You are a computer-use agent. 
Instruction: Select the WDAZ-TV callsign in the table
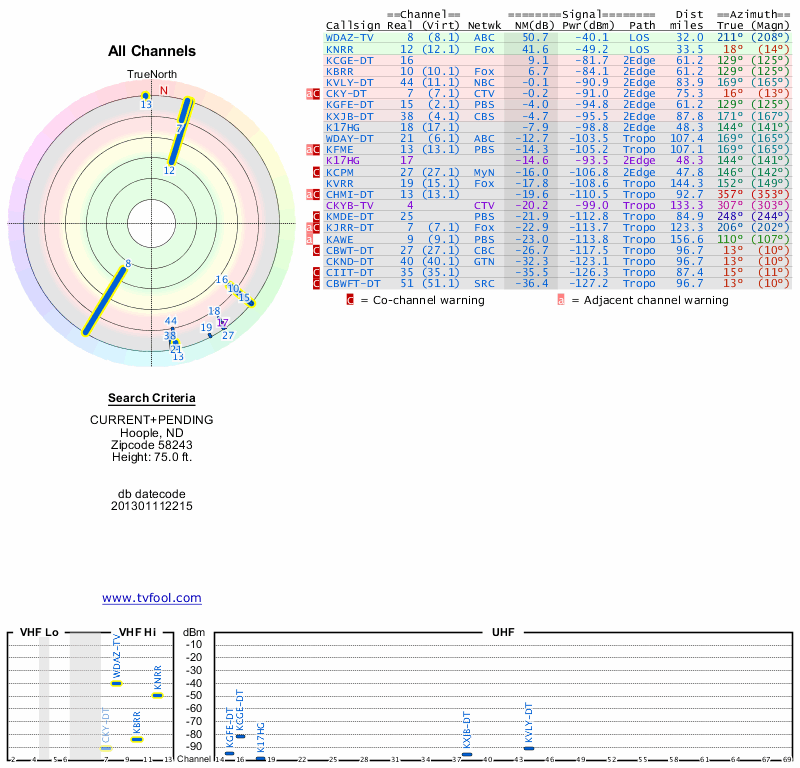[x=350, y=37]
